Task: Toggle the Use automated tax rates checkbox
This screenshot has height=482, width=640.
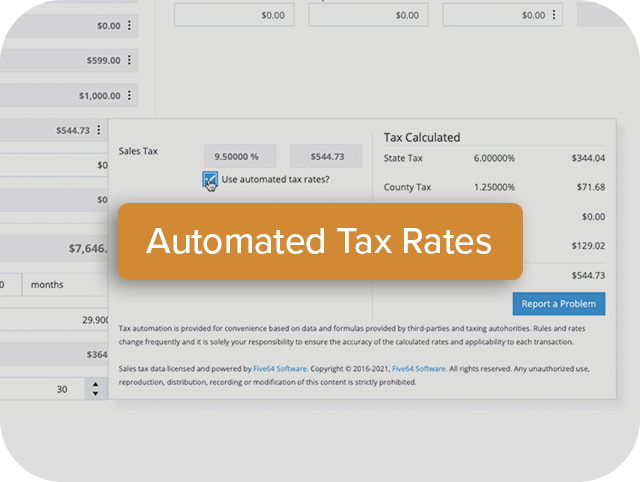Action: (x=209, y=179)
